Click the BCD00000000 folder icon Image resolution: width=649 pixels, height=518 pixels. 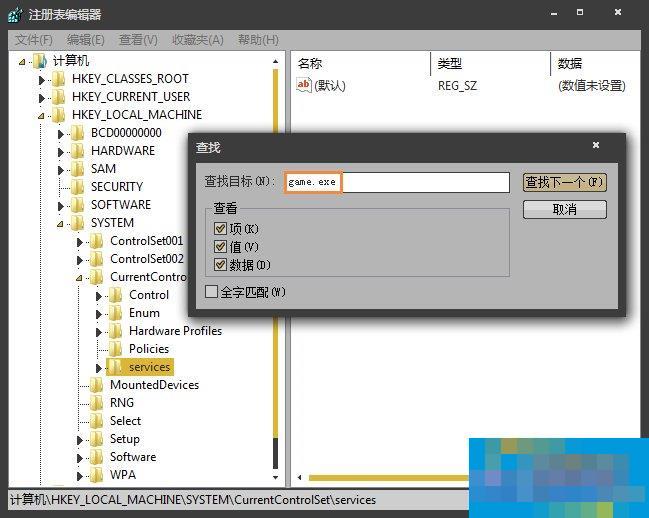point(77,133)
